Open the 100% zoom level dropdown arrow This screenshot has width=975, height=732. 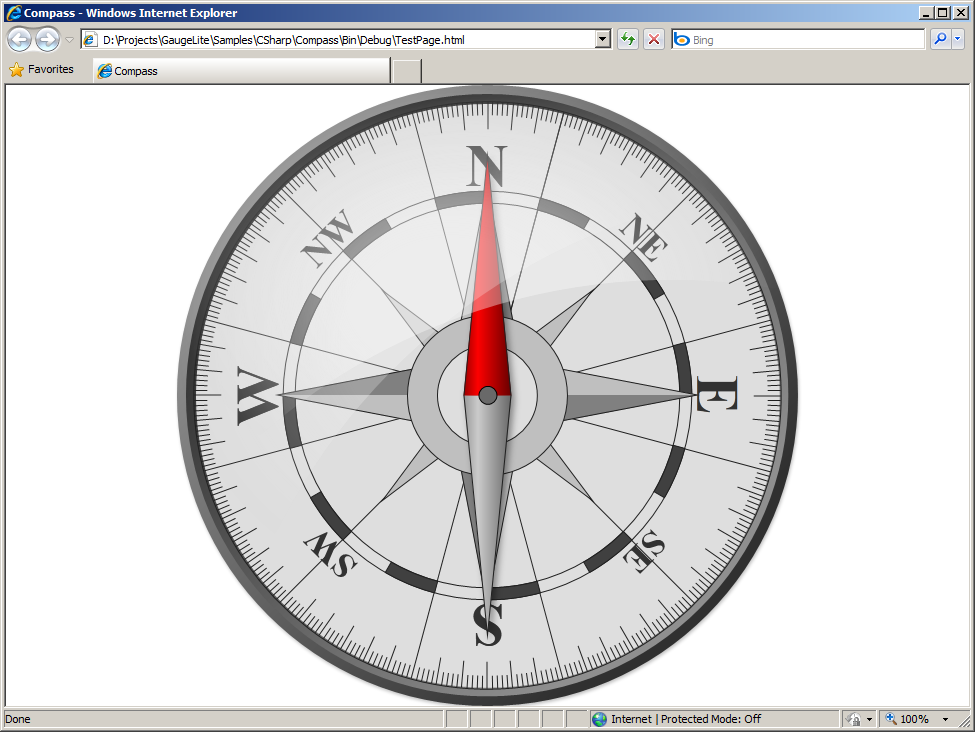[x=945, y=719]
